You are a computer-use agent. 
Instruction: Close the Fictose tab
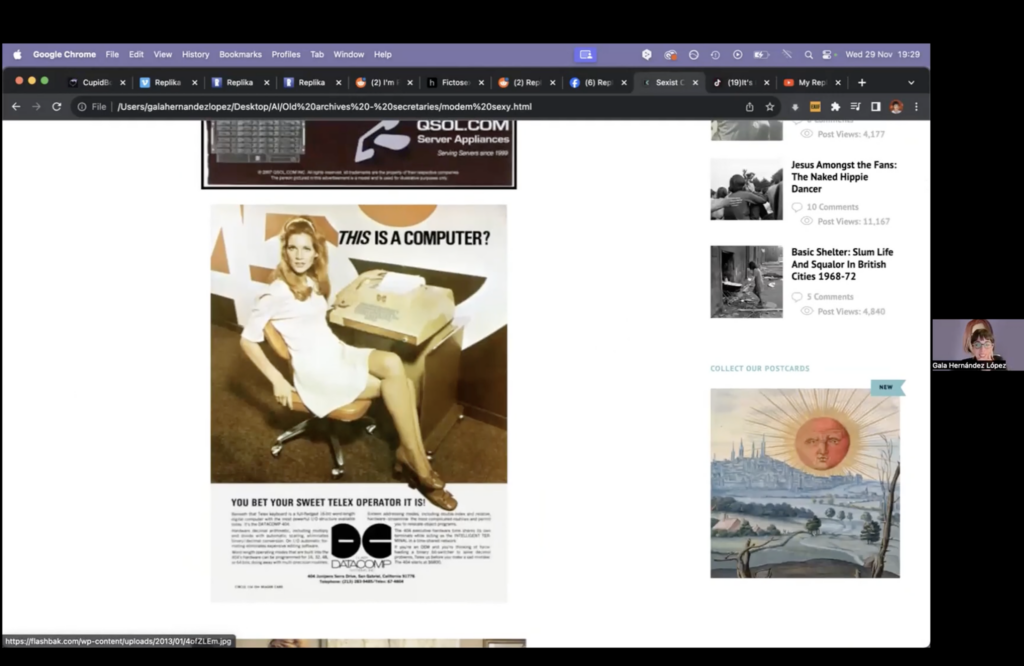tap(481, 83)
